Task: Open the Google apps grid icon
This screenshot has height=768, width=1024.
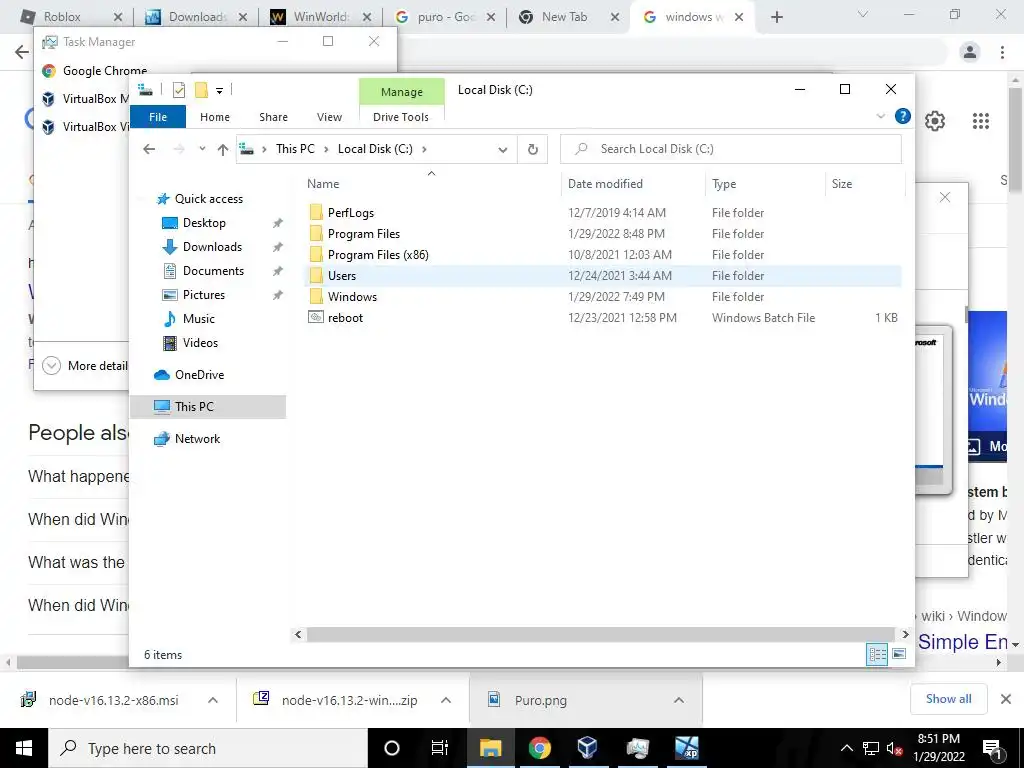Action: pos(980,121)
